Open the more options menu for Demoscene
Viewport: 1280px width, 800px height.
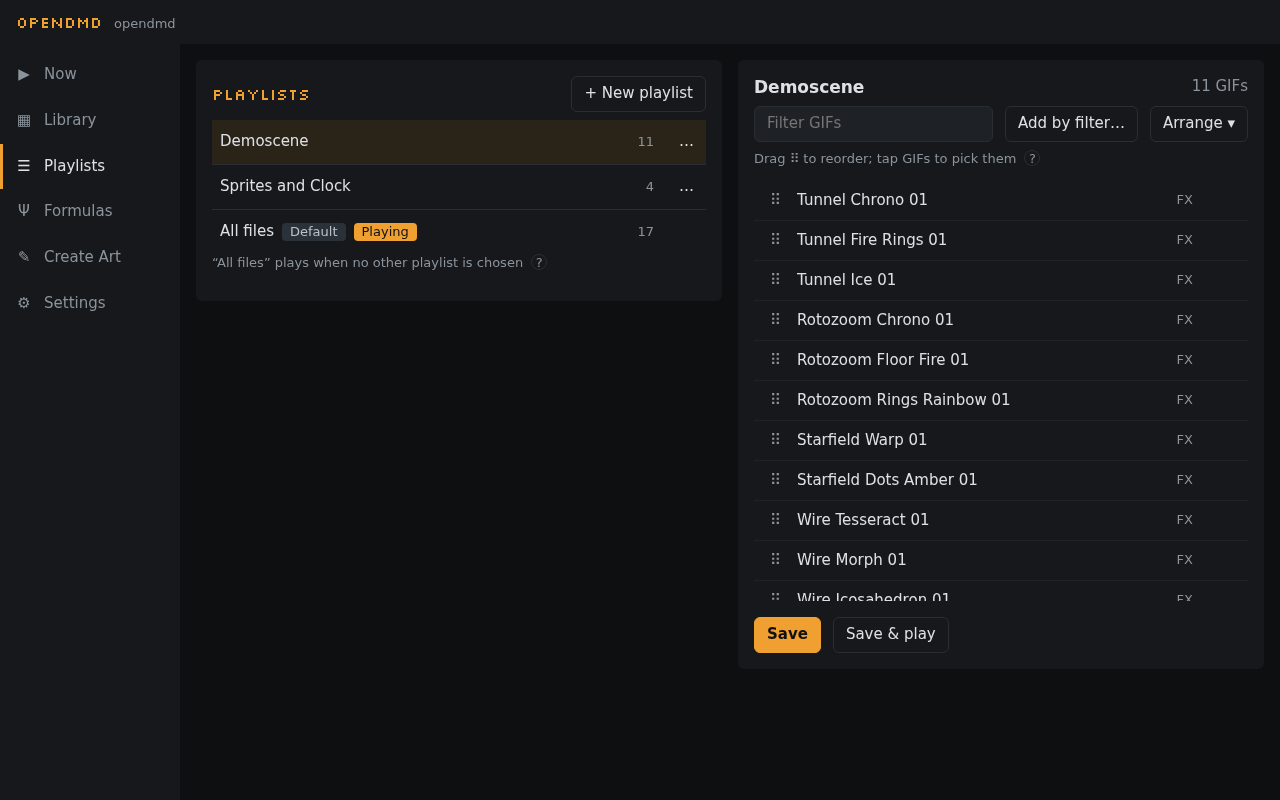pos(686,142)
